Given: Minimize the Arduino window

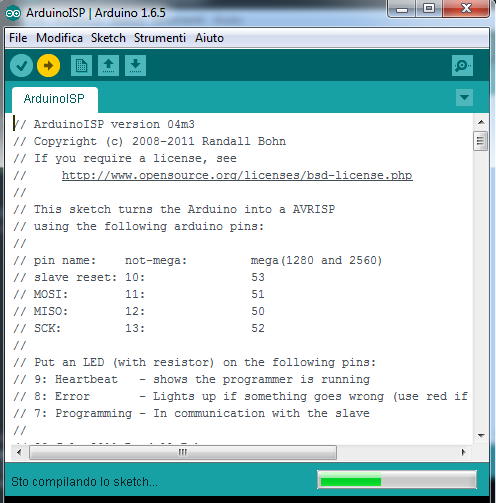Looking at the screenshot, I should coord(402,9).
